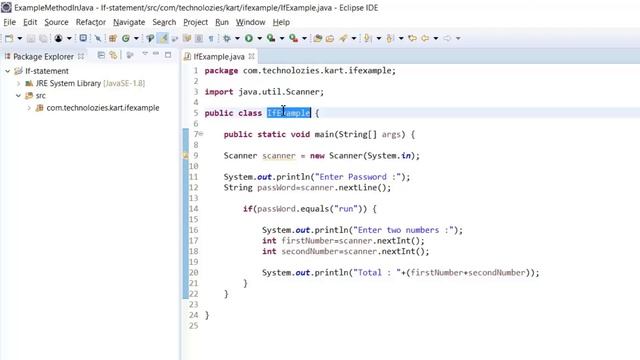Open the Back history dropdown arrow
Image resolution: width=640 pixels, height=360 pixels.
click(436, 38)
